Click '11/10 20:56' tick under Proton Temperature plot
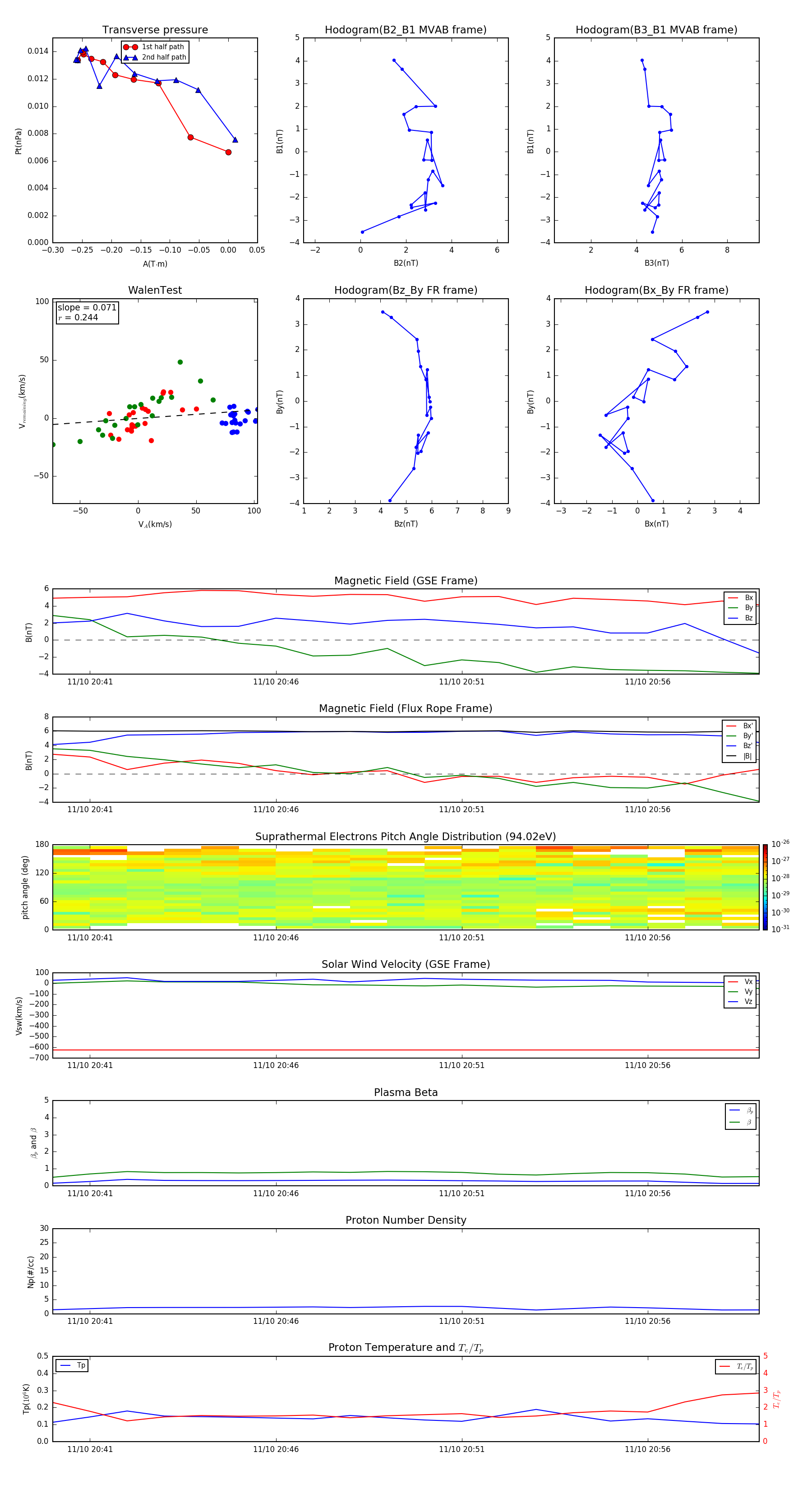This screenshot has width=812, height=1489. pos(647,1449)
